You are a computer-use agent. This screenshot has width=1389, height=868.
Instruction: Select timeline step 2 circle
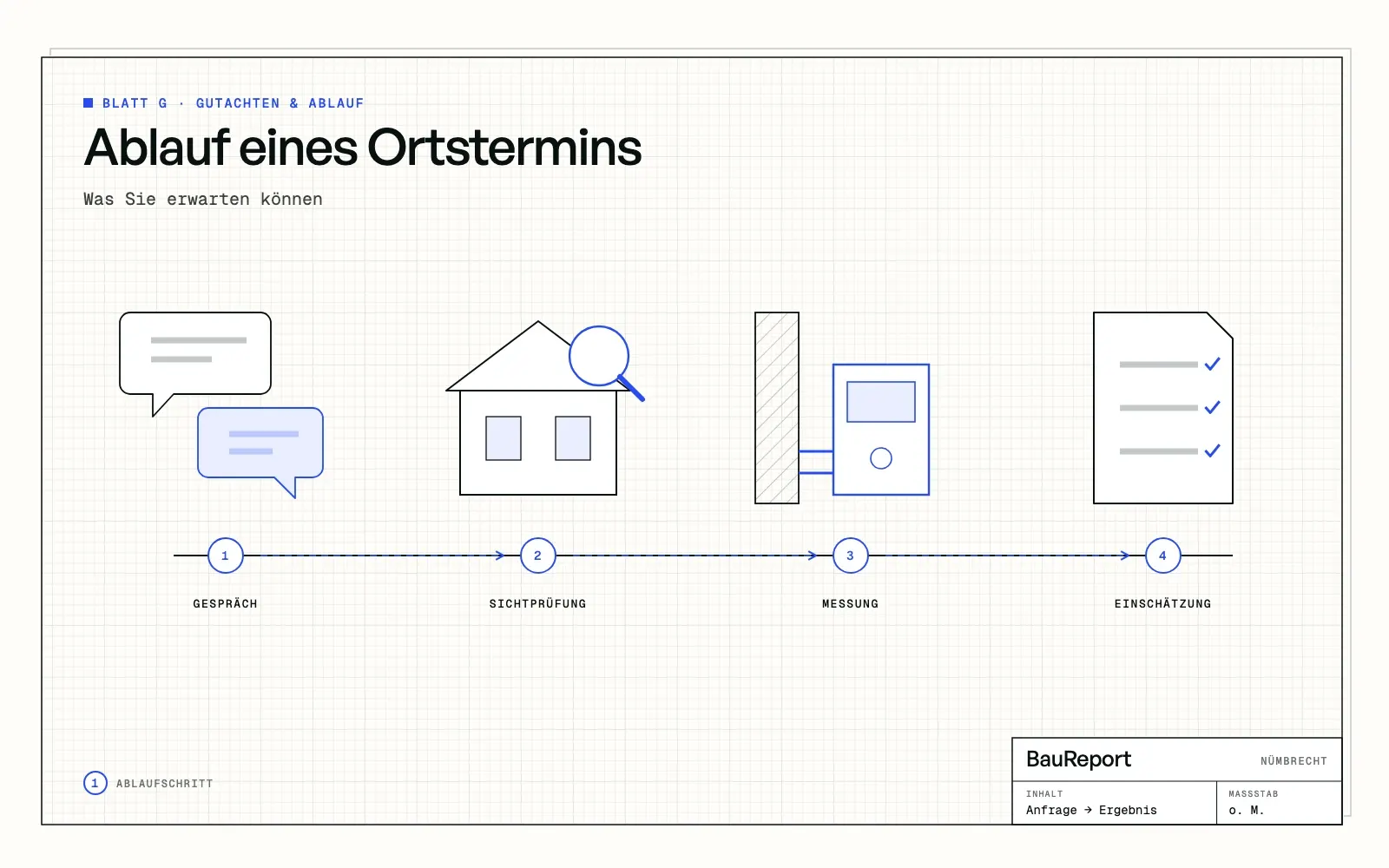coord(538,556)
